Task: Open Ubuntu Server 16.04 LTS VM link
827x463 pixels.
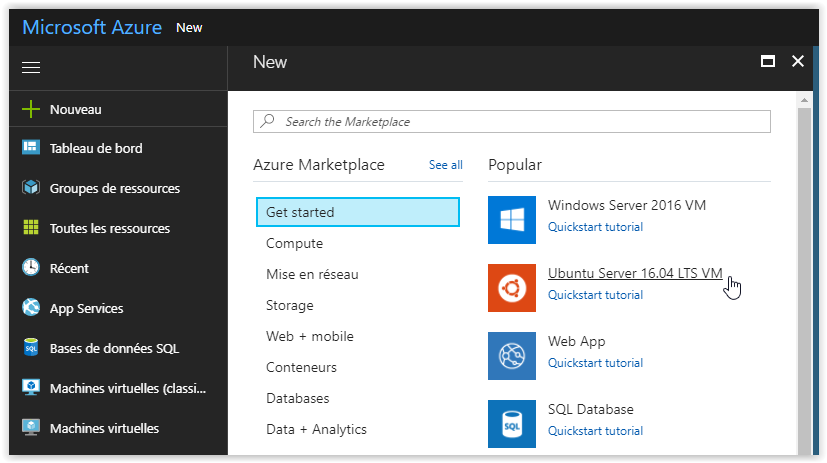Action: pyautogui.click(x=634, y=273)
